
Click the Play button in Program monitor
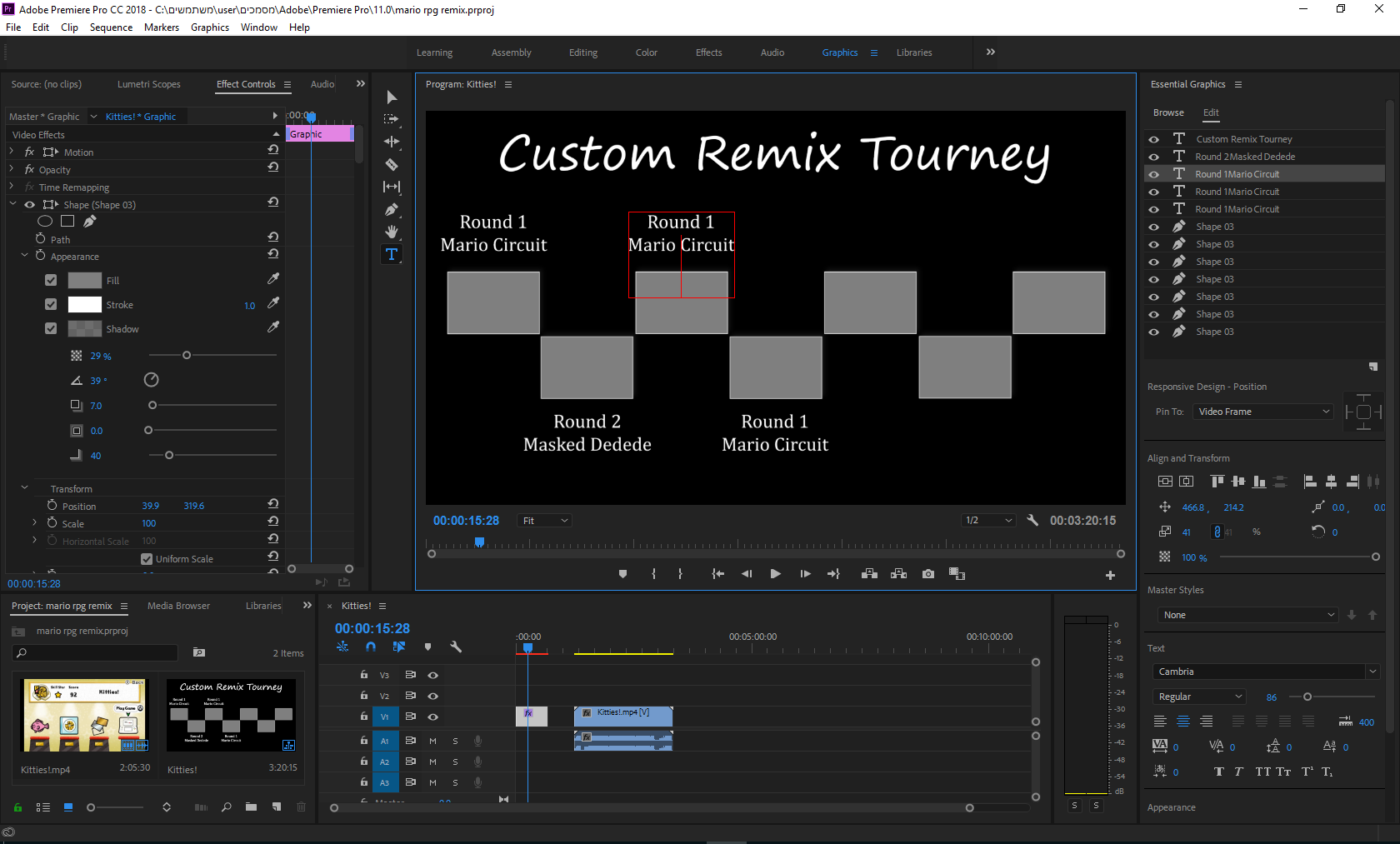tap(775, 574)
